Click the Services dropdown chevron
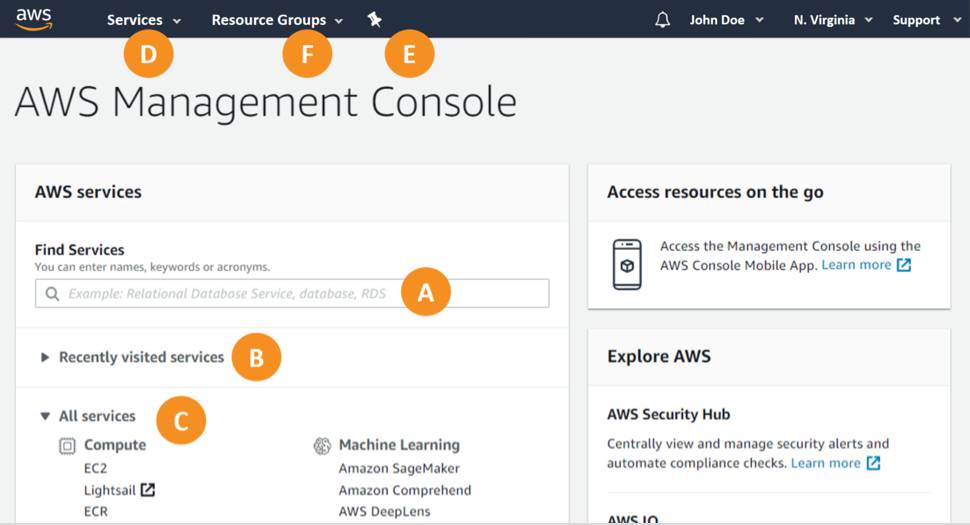The width and height of the screenshot is (970, 525). coord(177,21)
